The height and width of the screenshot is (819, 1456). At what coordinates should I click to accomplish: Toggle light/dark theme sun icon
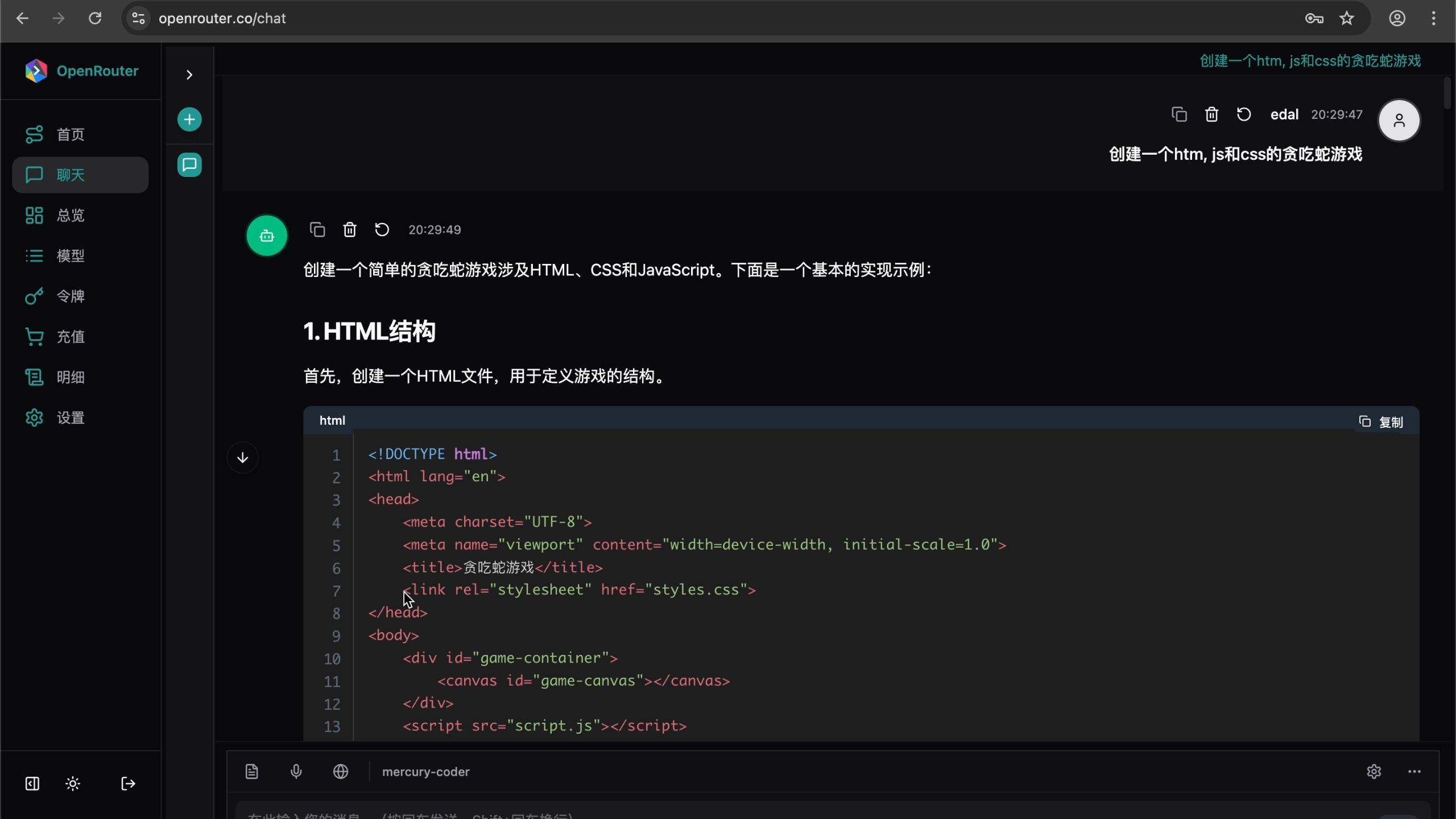click(x=73, y=784)
